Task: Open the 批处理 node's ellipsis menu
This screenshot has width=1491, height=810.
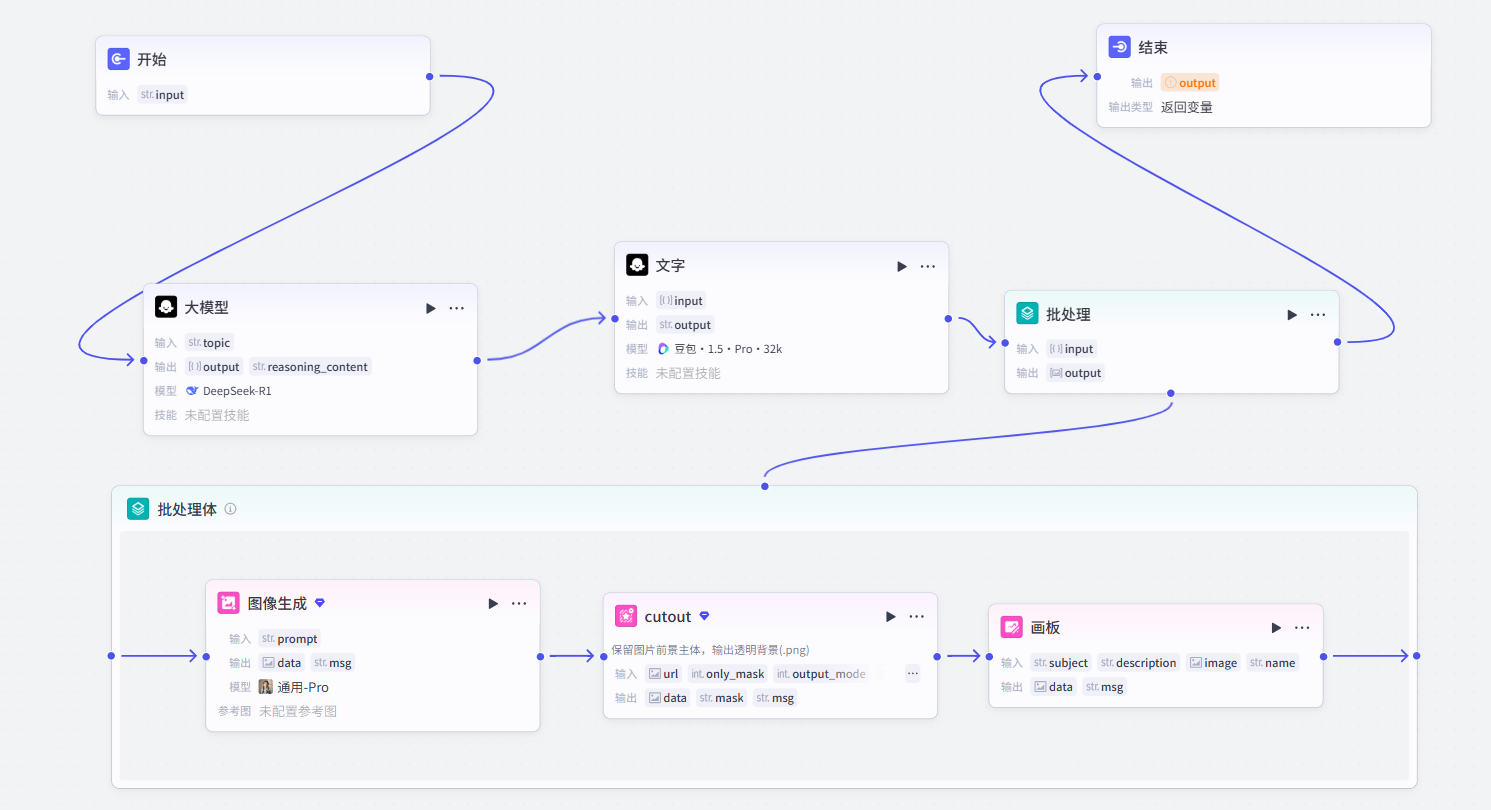Action: click(1318, 314)
